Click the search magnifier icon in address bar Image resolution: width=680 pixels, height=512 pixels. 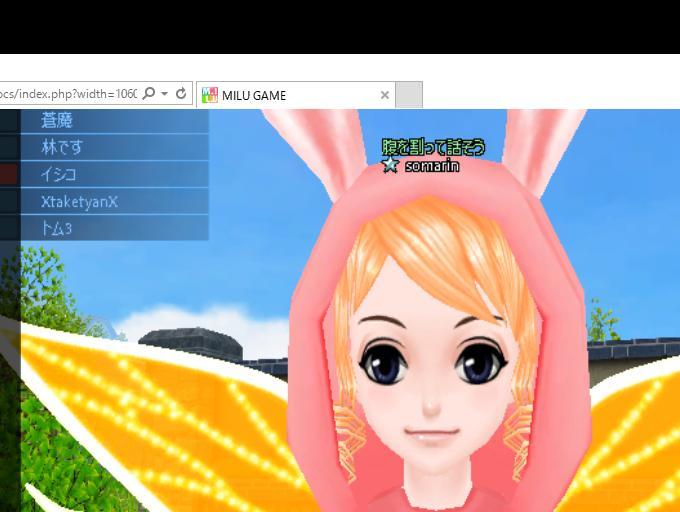tap(149, 94)
